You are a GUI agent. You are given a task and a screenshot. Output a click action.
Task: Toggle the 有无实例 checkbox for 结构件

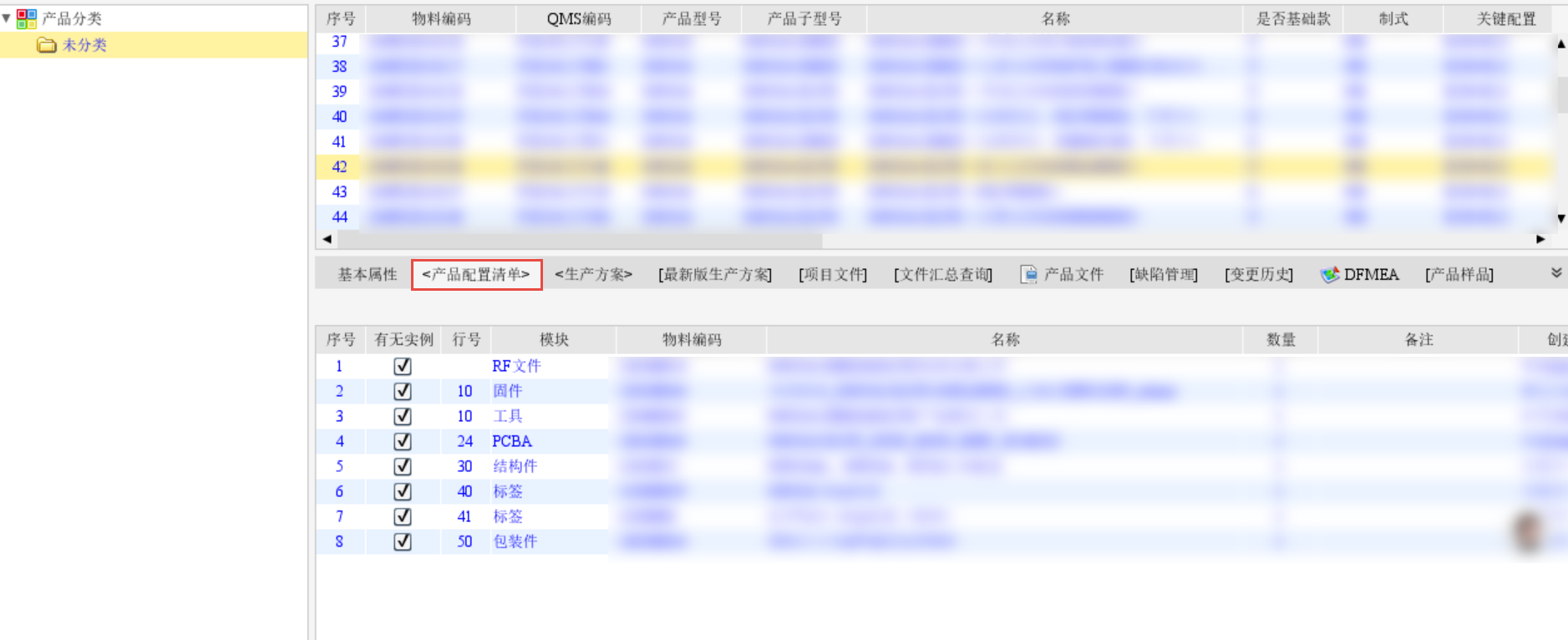pyautogui.click(x=403, y=466)
